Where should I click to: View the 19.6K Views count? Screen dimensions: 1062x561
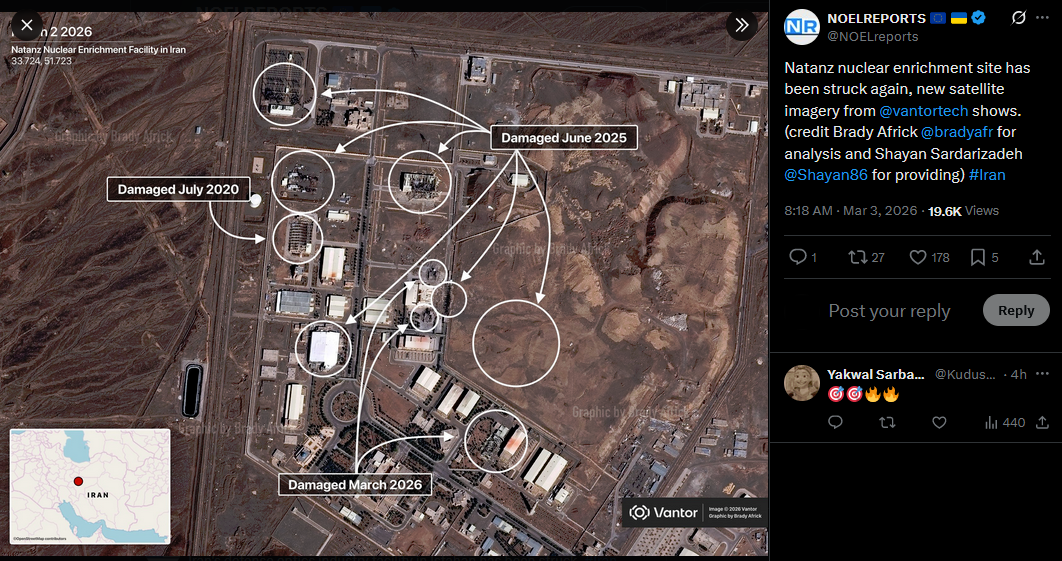coord(963,211)
